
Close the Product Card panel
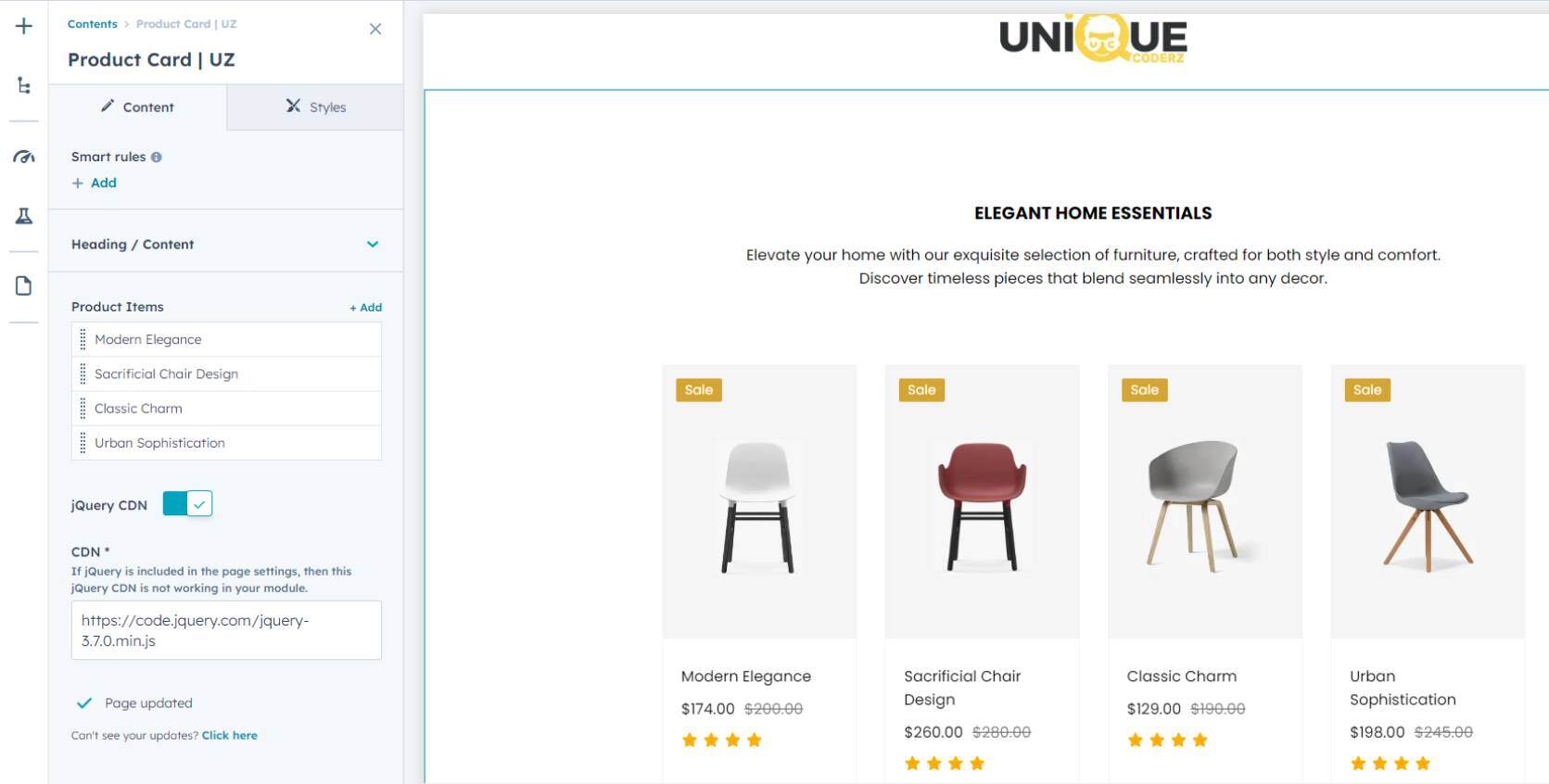(x=375, y=29)
